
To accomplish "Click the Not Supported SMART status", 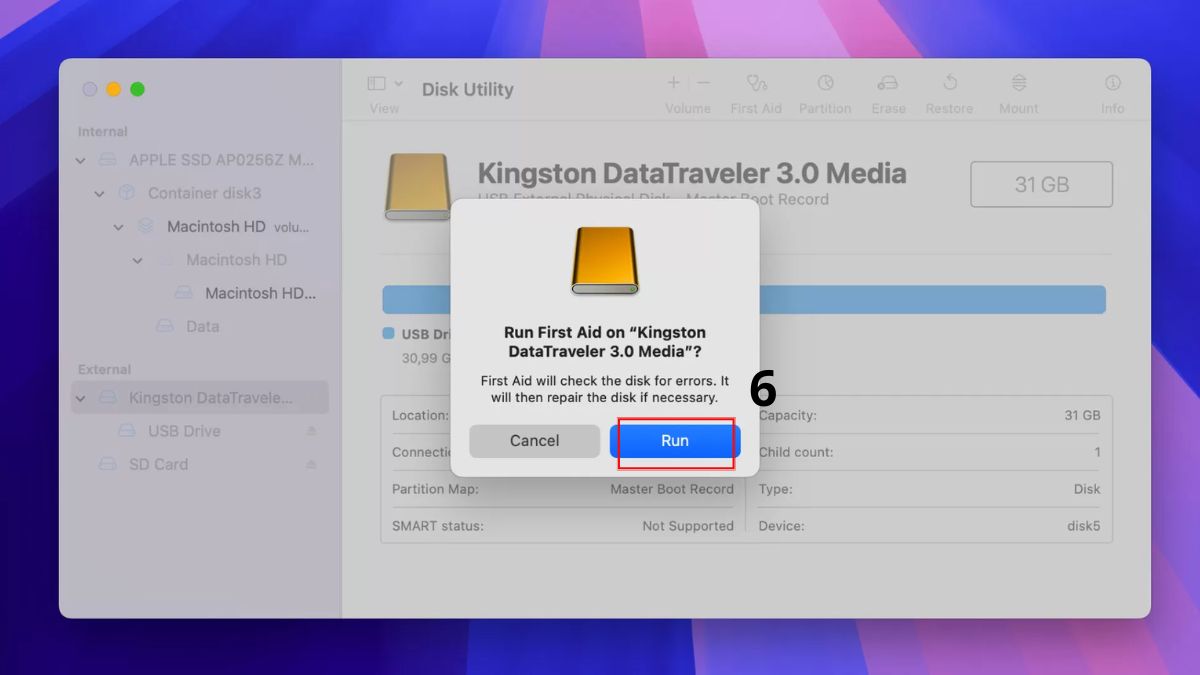I will coord(688,526).
